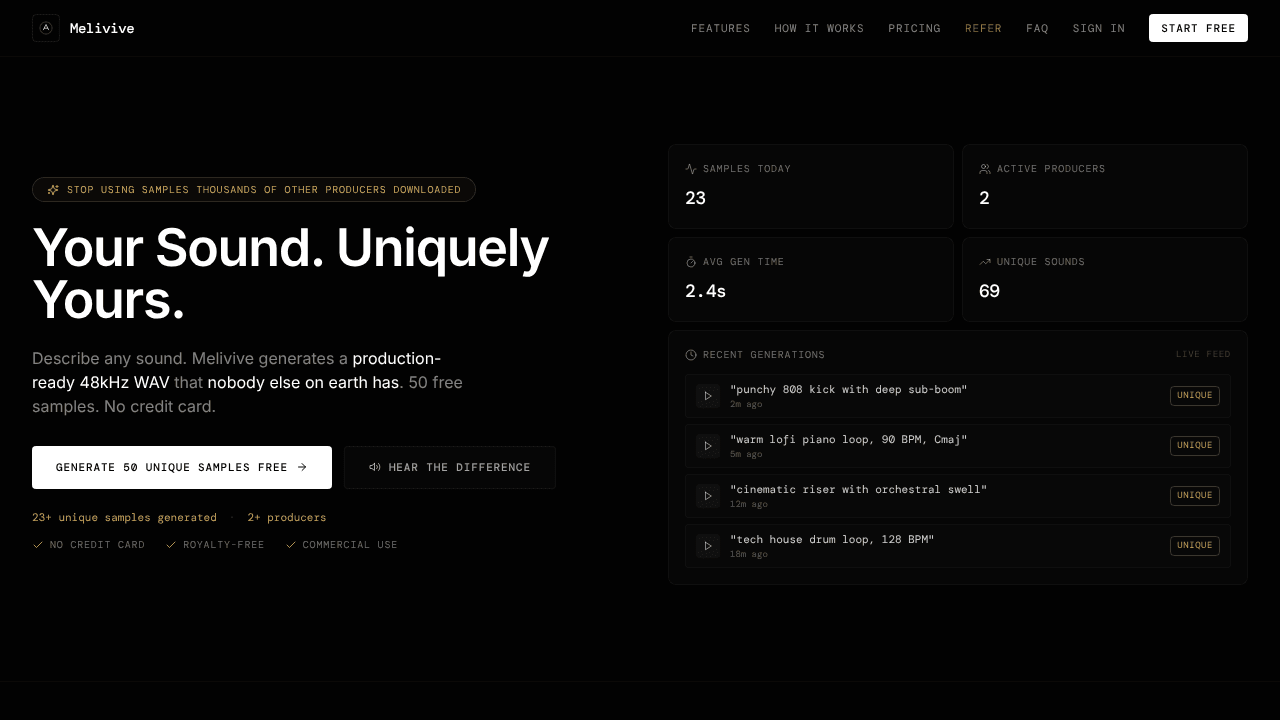This screenshot has width=1280, height=720.
Task: Go to How It Works section
Action: [x=819, y=28]
